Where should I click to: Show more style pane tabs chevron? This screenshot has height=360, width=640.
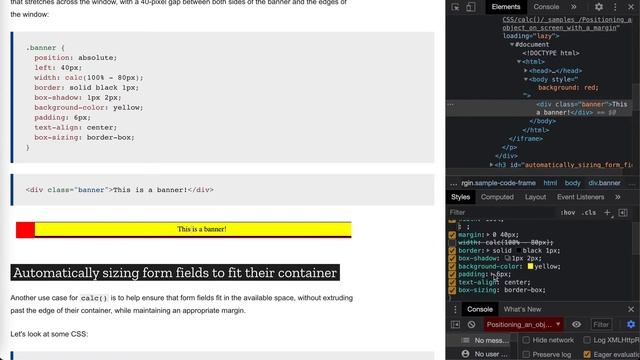[618, 197]
